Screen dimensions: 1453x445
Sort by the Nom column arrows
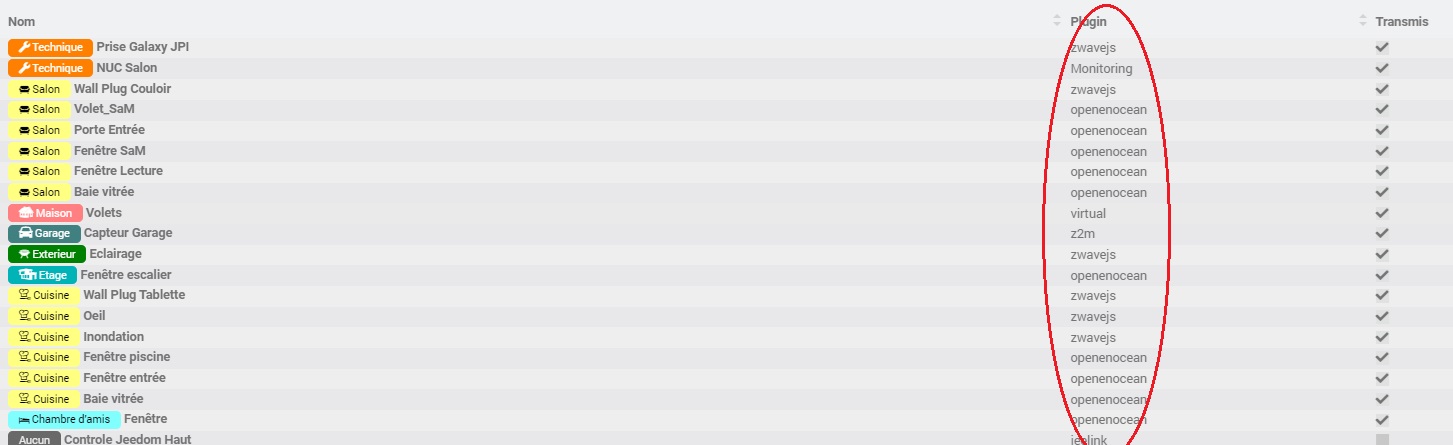point(1057,21)
